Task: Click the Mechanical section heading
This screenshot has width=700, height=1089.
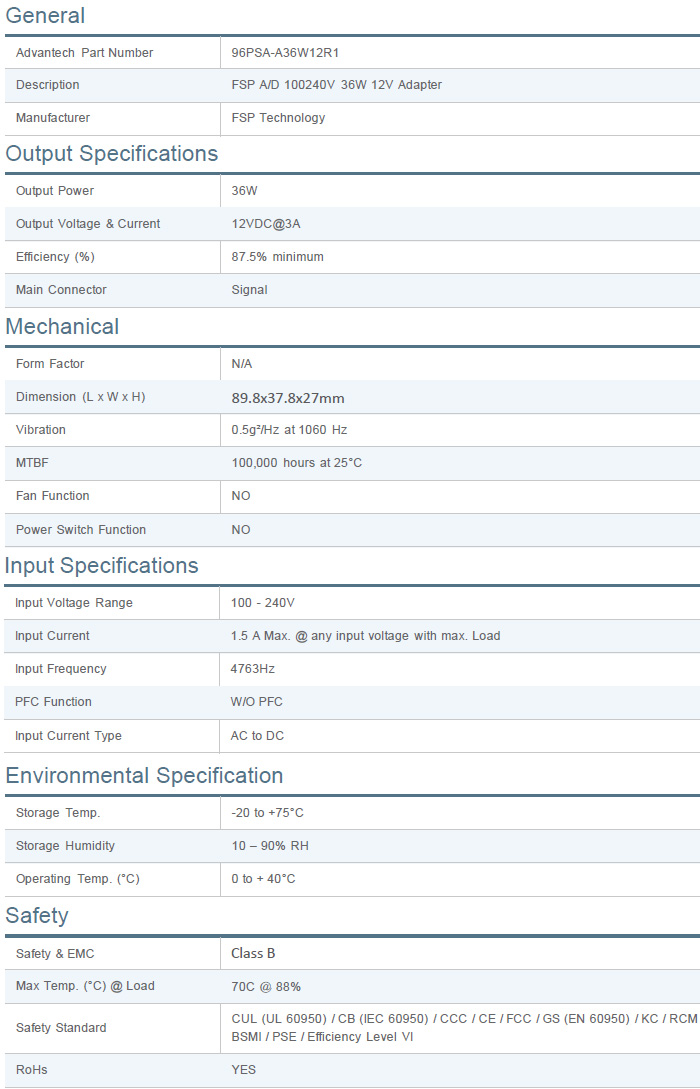Action: 62,327
